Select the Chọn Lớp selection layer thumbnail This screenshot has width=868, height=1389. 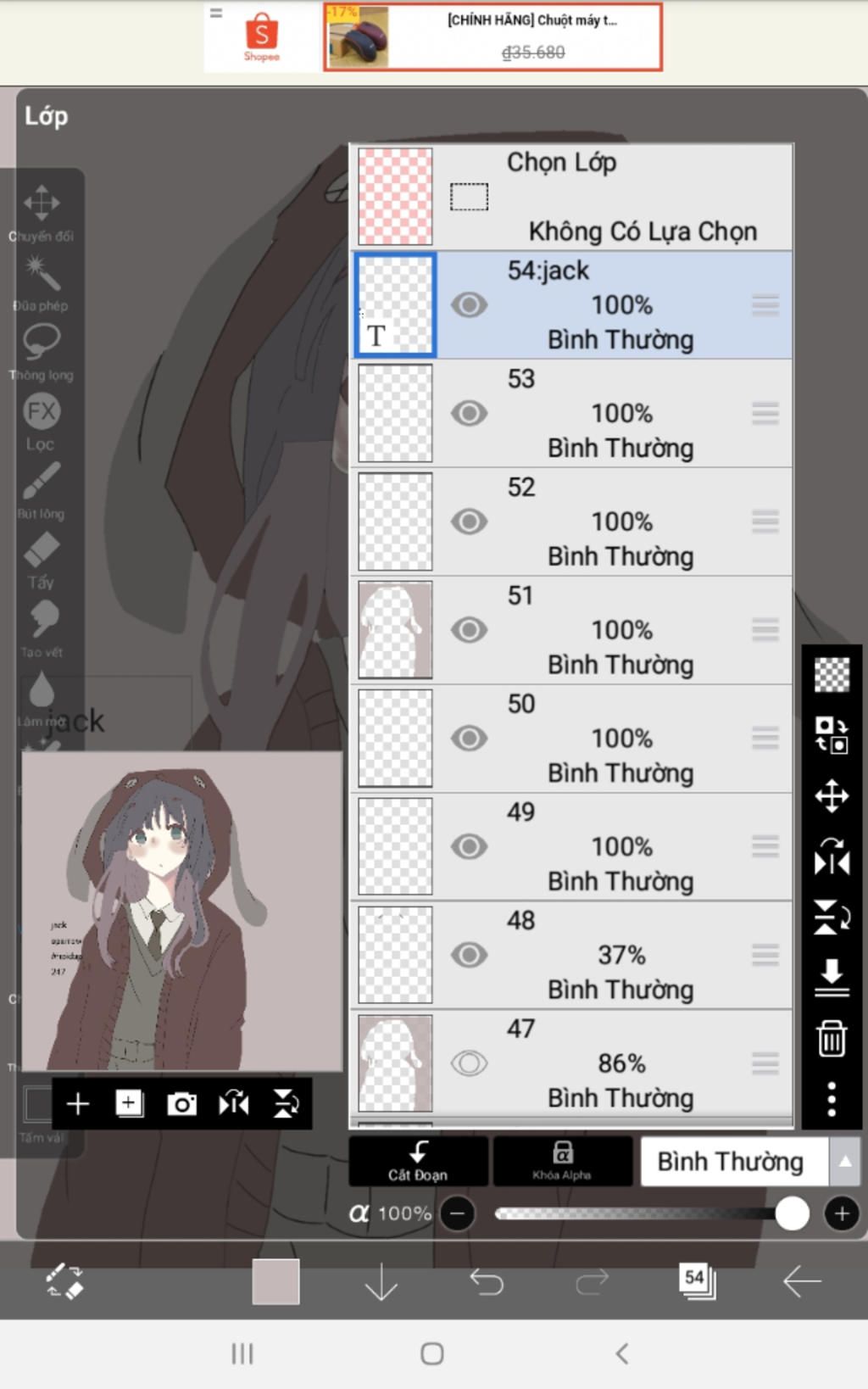[395, 197]
